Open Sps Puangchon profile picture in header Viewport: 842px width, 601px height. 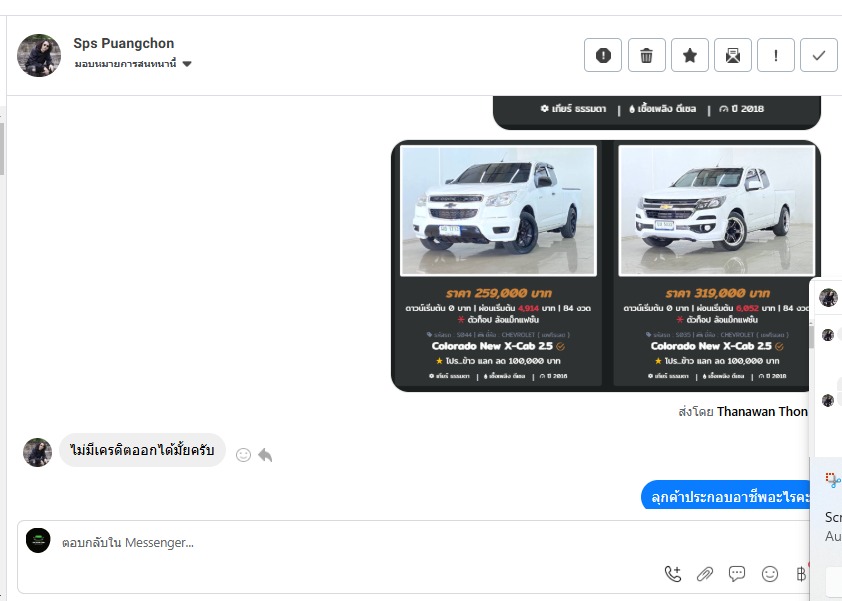tap(39, 55)
